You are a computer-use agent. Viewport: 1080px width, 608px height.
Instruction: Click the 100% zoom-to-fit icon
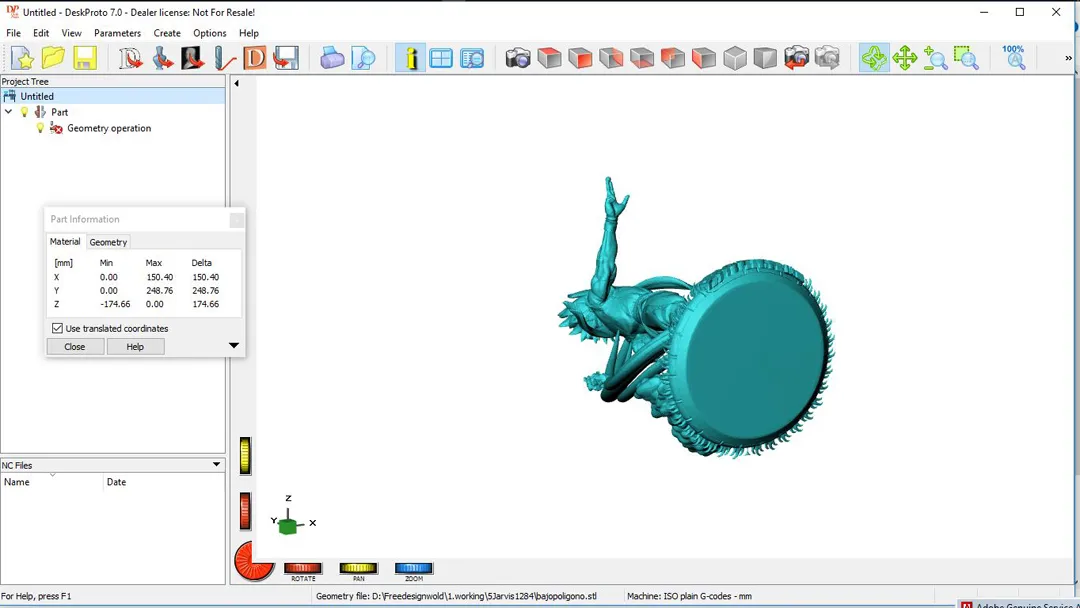[x=1014, y=57]
